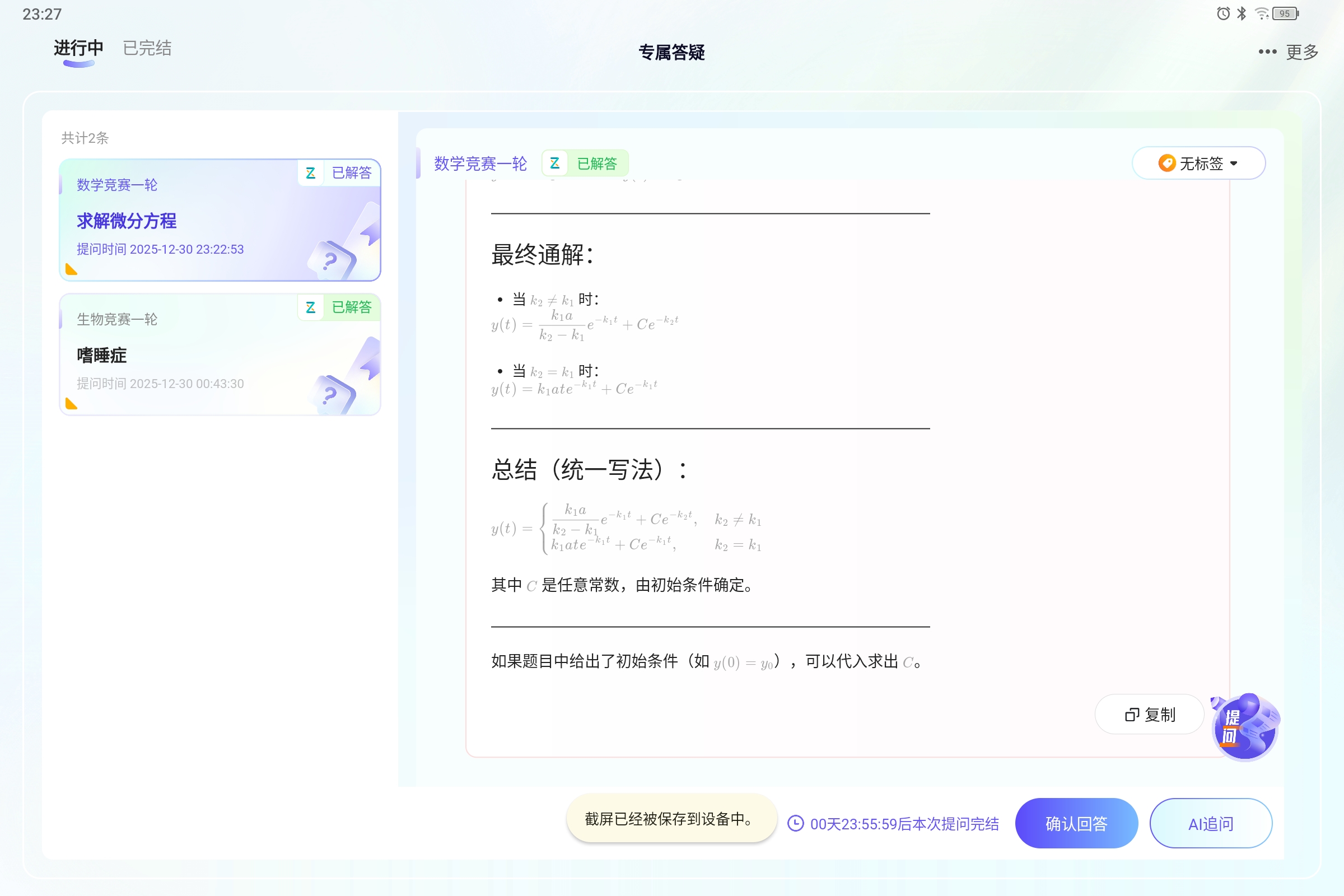
Task: Switch to the 进行中 tab
Action: point(77,49)
